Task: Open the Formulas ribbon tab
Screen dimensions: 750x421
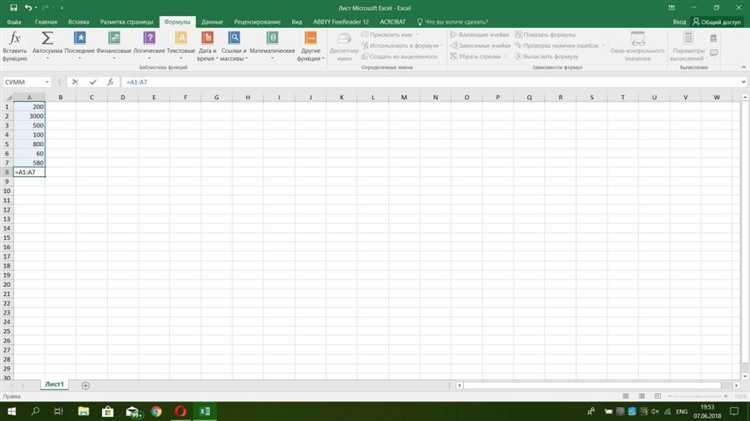Action: pyautogui.click(x=177, y=22)
